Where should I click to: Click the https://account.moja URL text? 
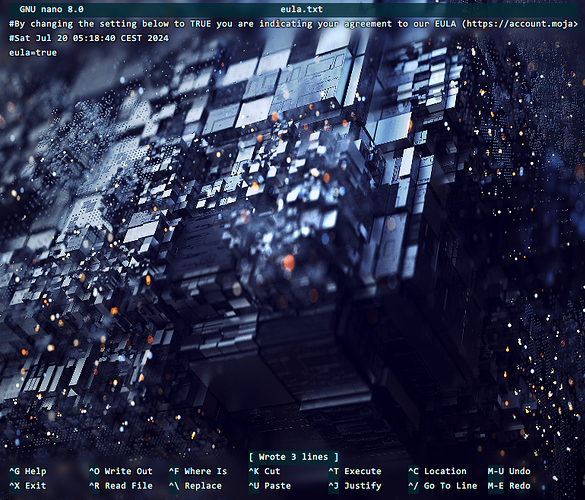click(x=520, y=24)
